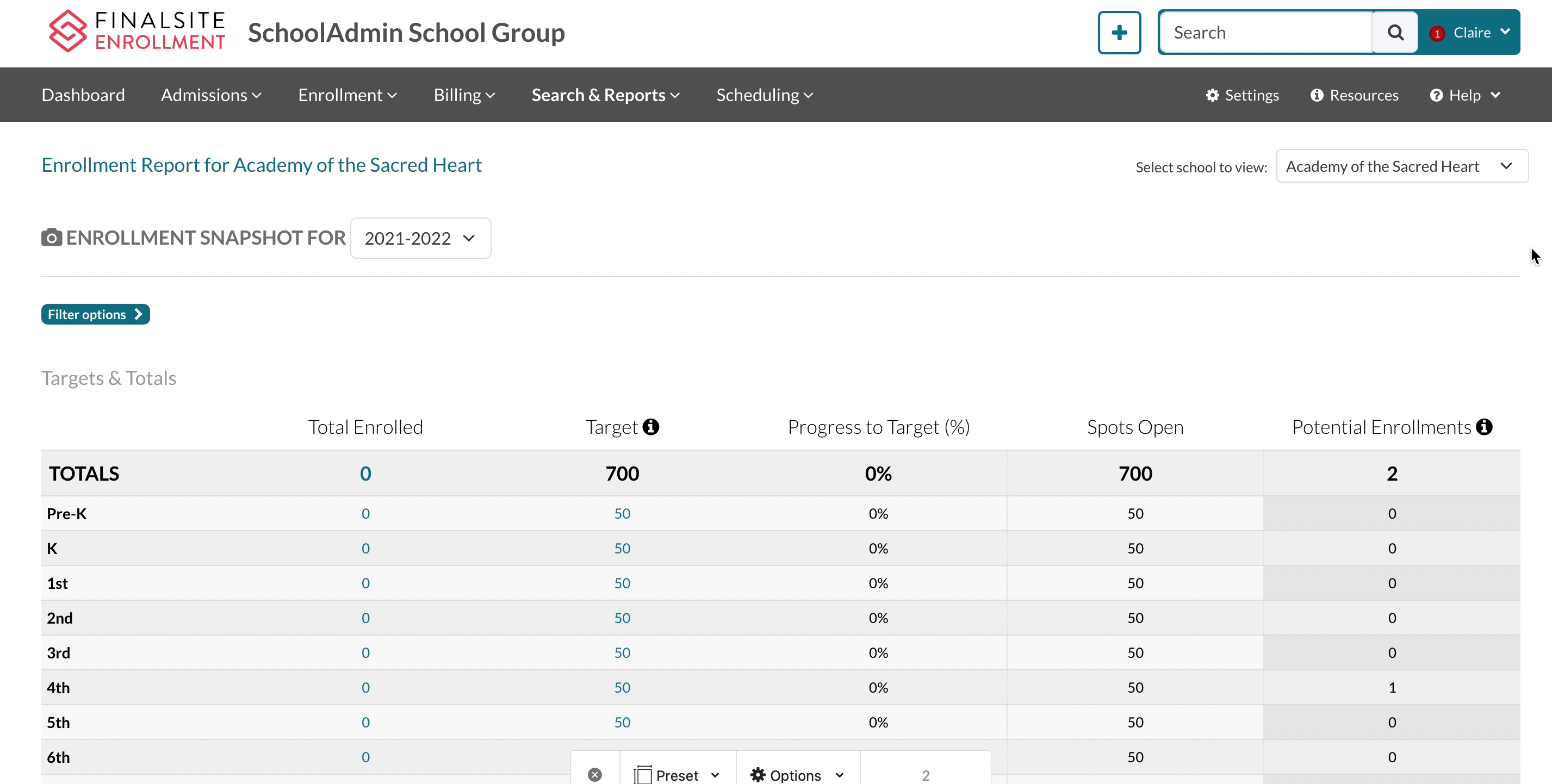Open the Search & Reports menu
The height and width of the screenshot is (784, 1552).
pyautogui.click(x=605, y=95)
